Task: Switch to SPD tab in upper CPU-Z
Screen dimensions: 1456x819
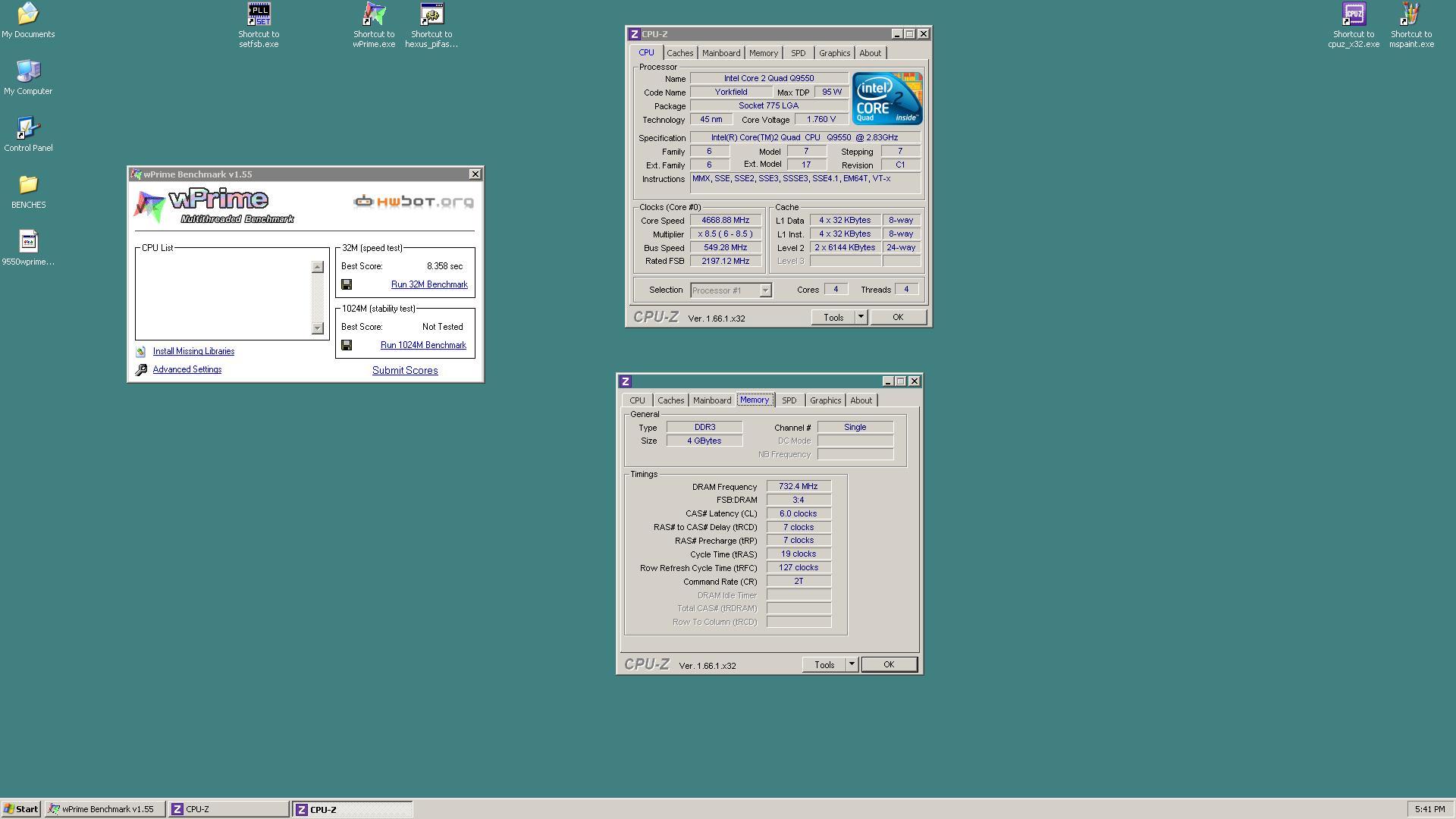Action: pyautogui.click(x=798, y=53)
